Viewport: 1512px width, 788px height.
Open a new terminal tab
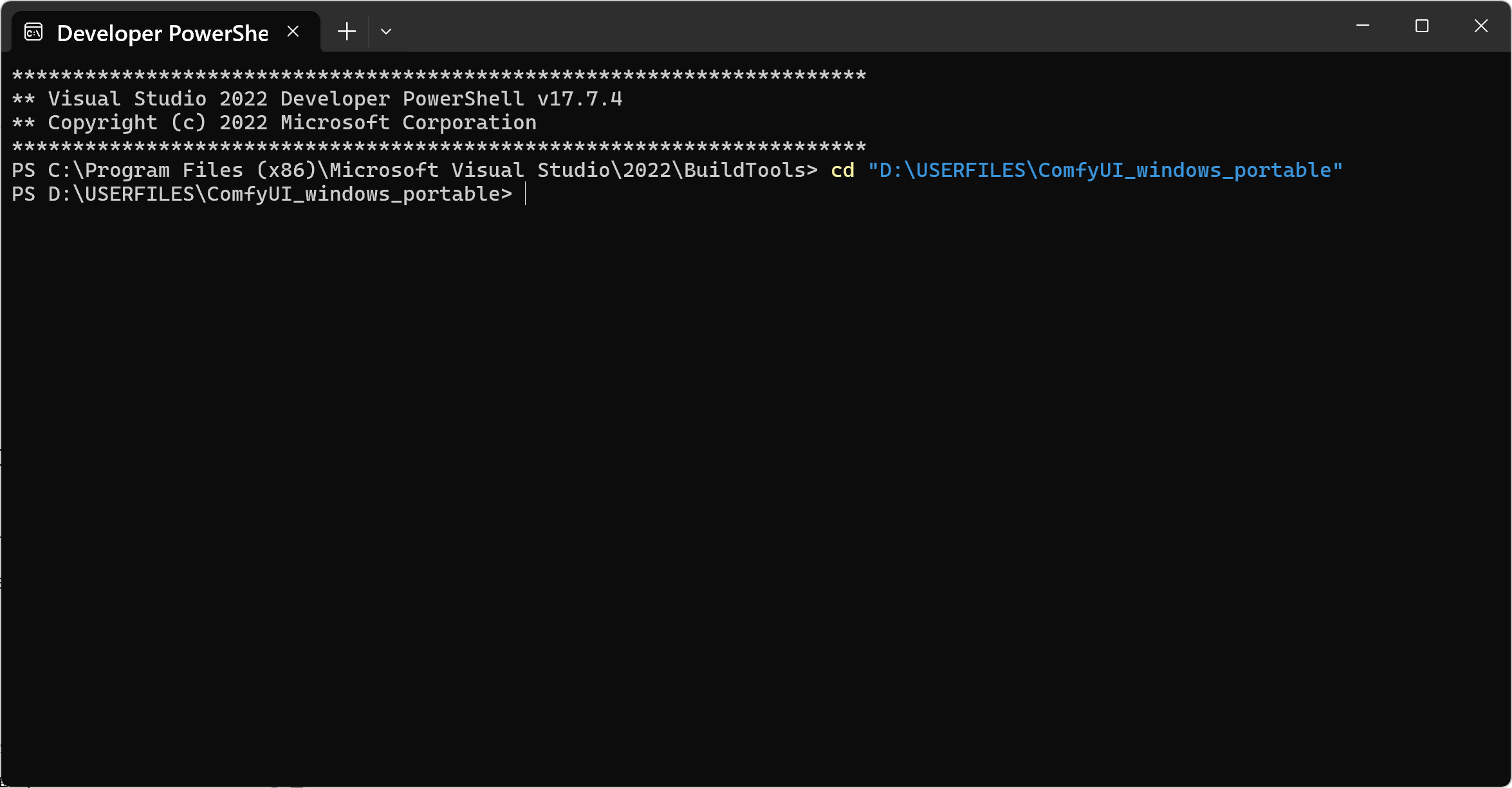pos(347,31)
